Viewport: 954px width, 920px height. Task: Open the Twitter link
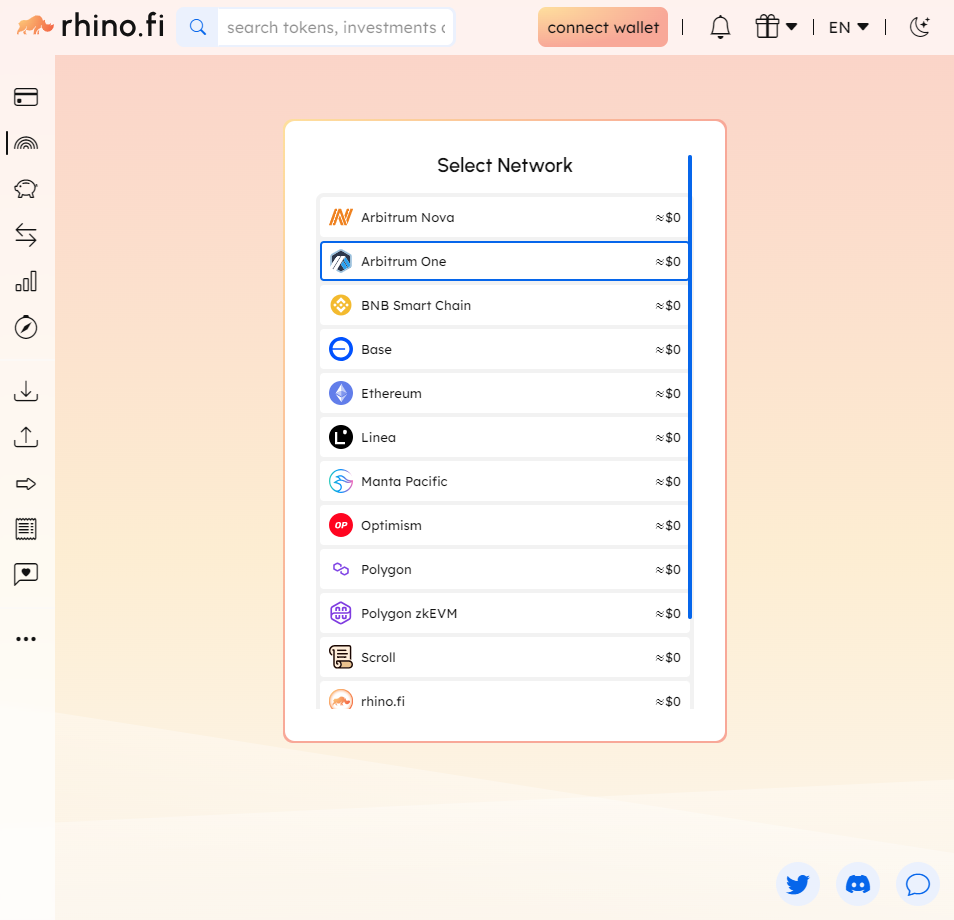tap(798, 884)
